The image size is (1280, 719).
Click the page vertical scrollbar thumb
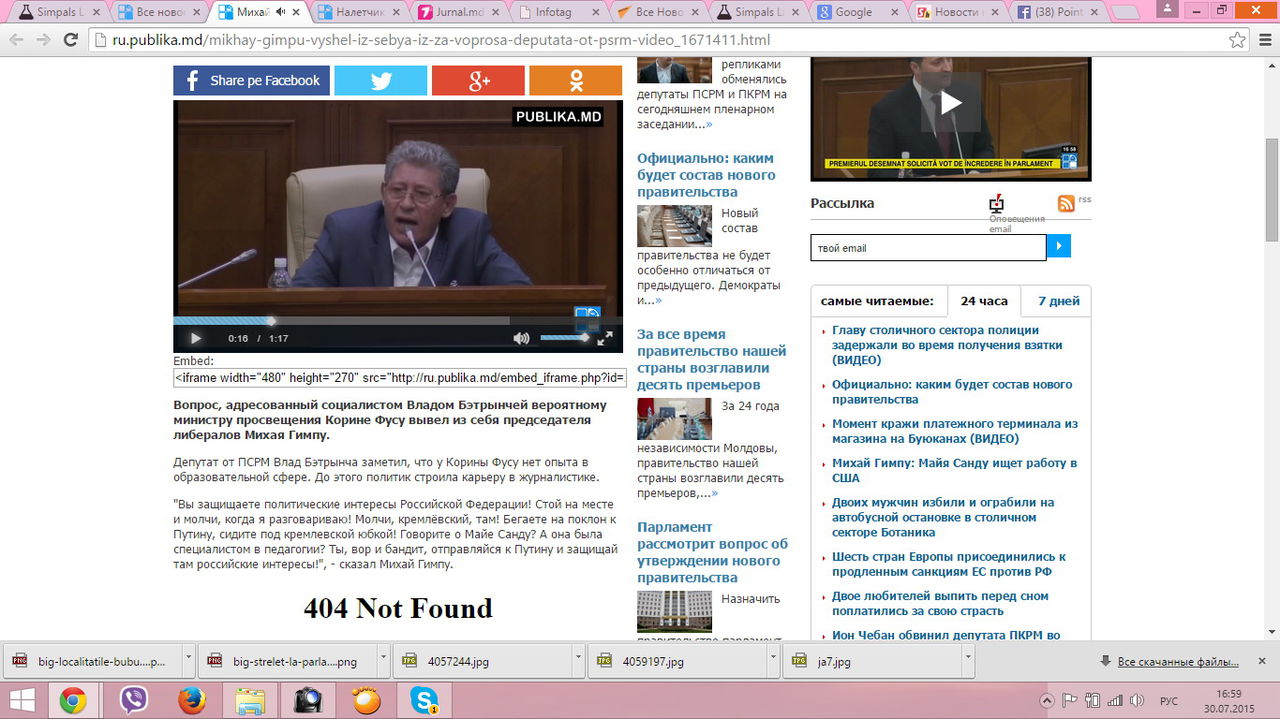pos(1272,188)
